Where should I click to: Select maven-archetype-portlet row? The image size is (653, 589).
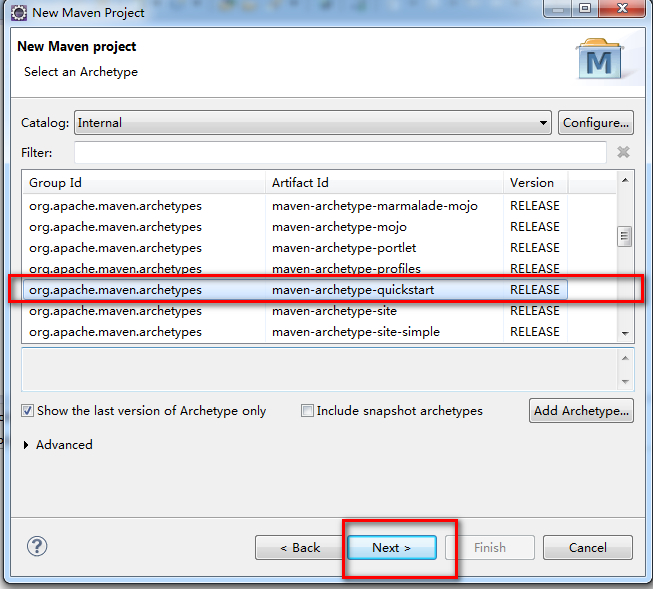pos(295,248)
